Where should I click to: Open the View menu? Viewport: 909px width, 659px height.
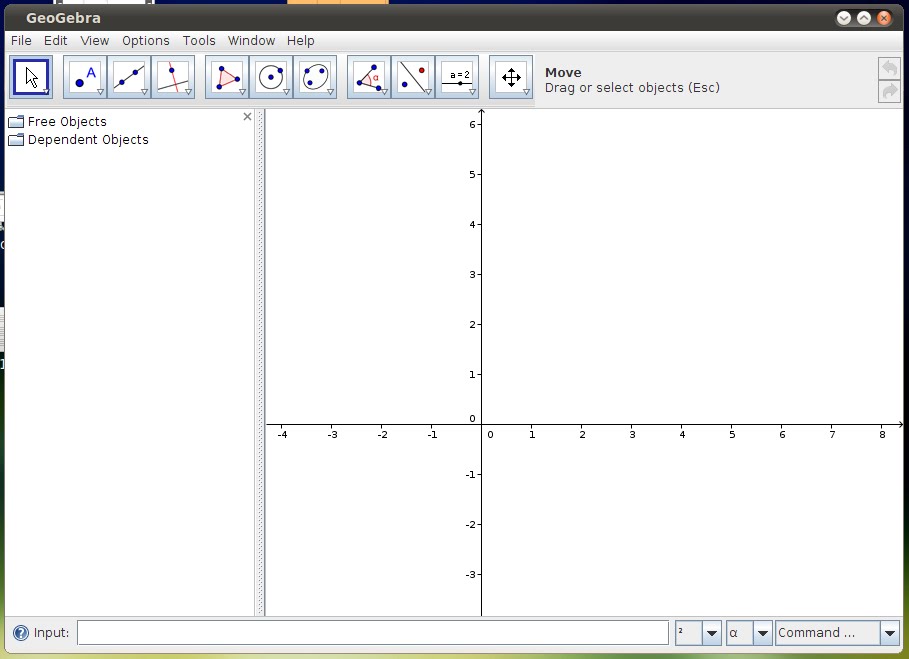tap(94, 41)
